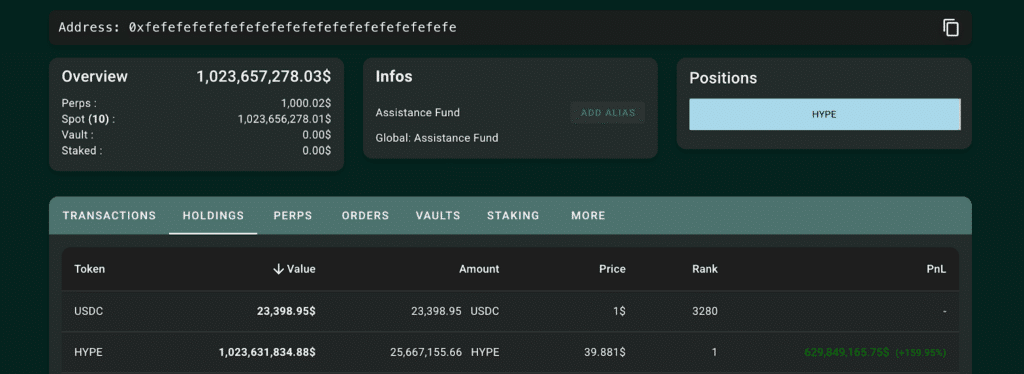Image resolution: width=1024 pixels, height=374 pixels.
Task: Click the USDC value 23,398.95$
Action: [286, 311]
